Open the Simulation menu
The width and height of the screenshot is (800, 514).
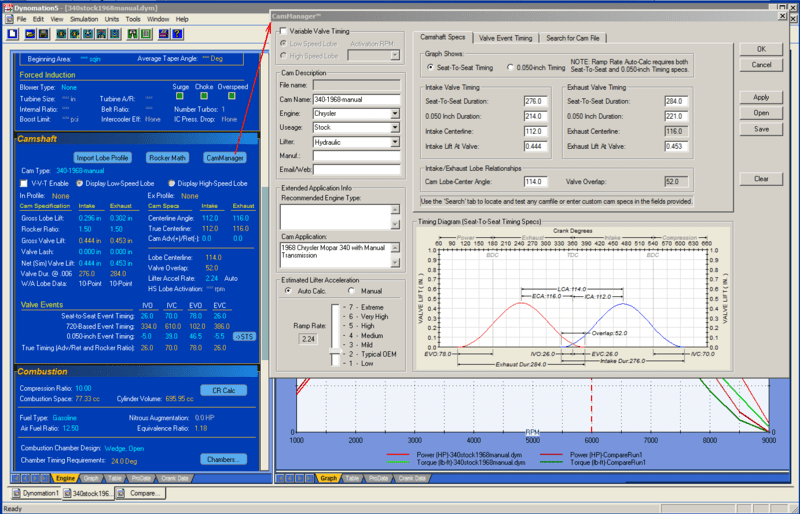point(84,19)
